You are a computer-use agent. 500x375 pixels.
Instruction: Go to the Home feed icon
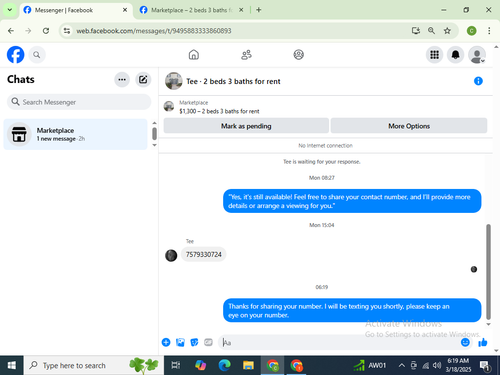click(x=194, y=55)
